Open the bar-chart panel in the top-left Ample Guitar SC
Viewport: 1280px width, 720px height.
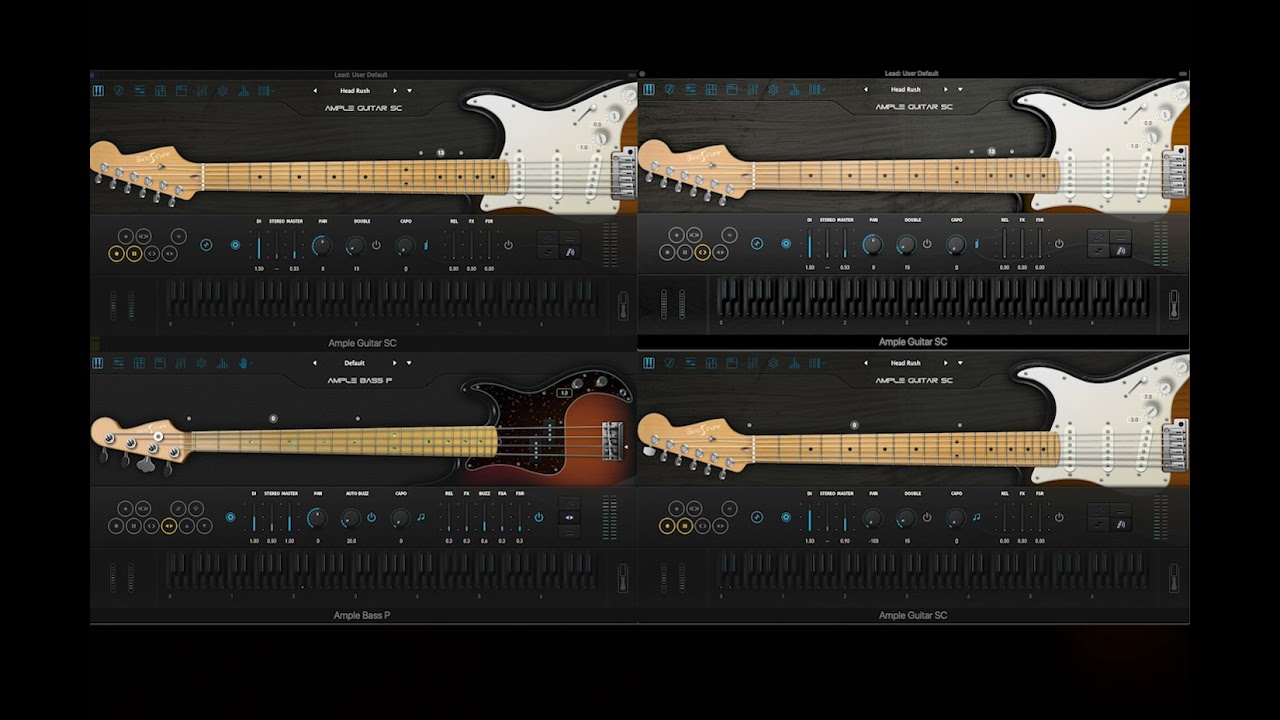point(243,90)
